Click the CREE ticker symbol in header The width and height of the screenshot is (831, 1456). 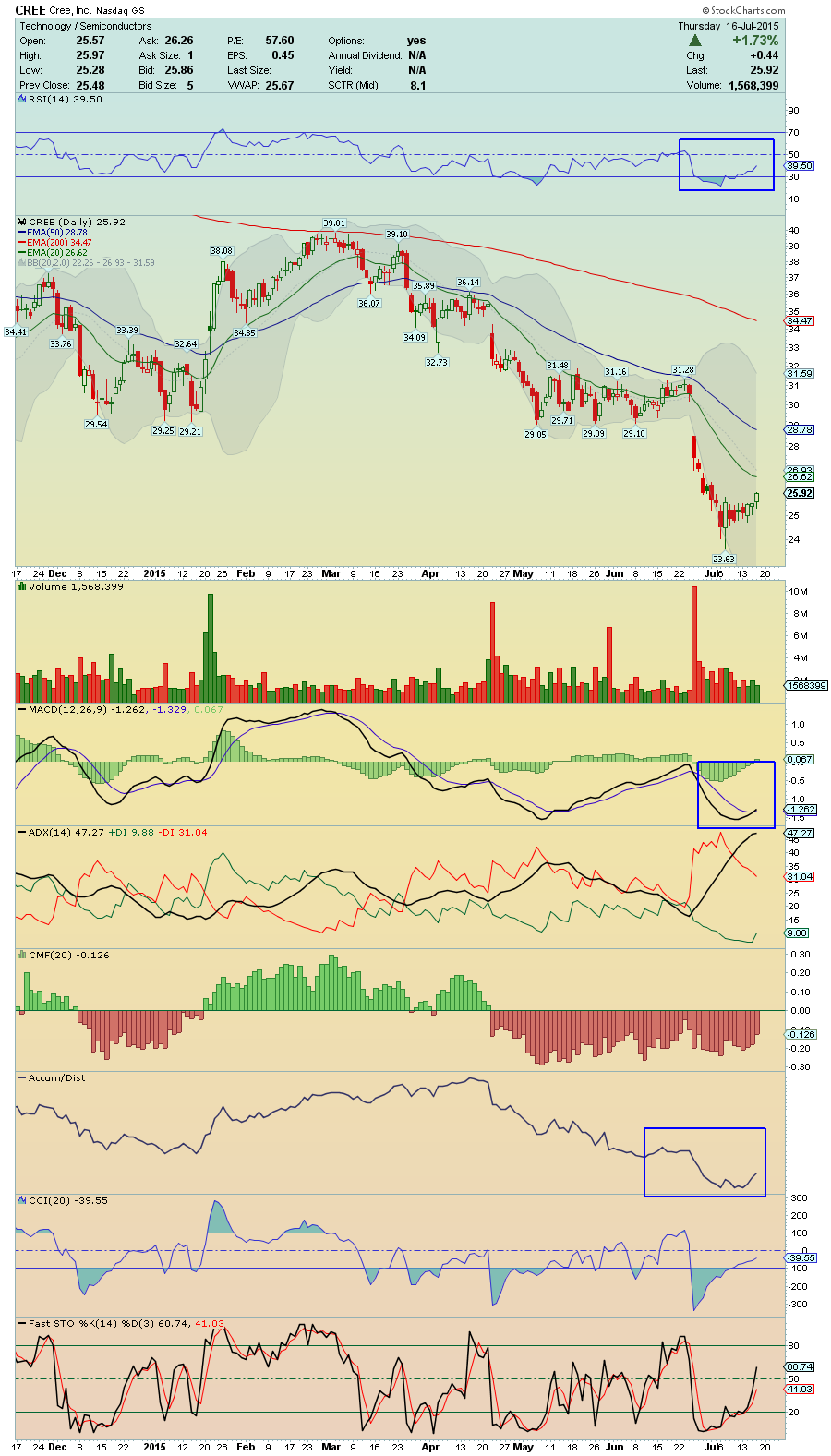(30, 10)
